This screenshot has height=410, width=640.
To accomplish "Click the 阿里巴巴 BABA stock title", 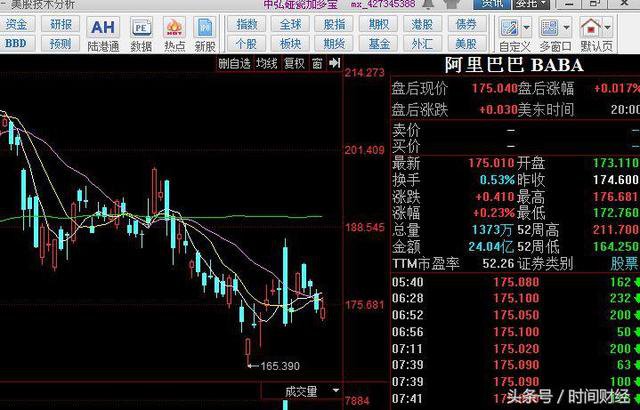I will [x=514, y=65].
